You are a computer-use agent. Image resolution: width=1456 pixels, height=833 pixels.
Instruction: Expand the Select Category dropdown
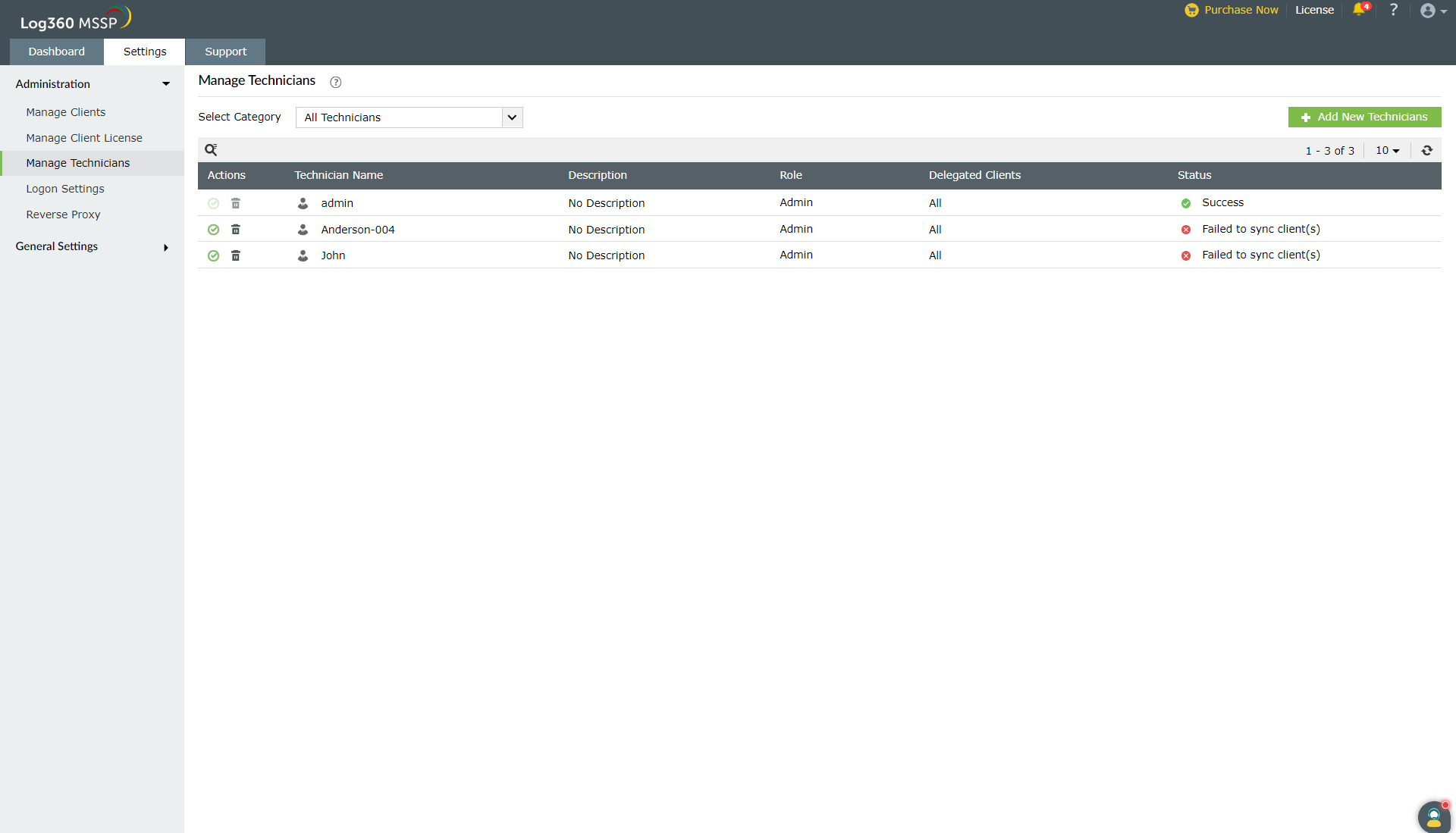coord(510,117)
